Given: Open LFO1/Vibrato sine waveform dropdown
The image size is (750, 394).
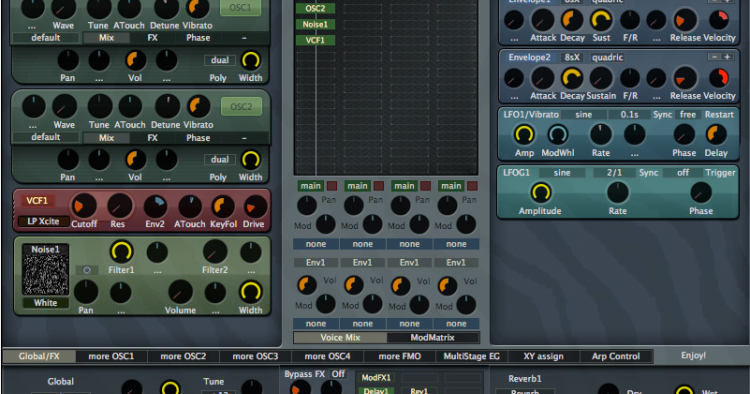Looking at the screenshot, I should (x=584, y=115).
